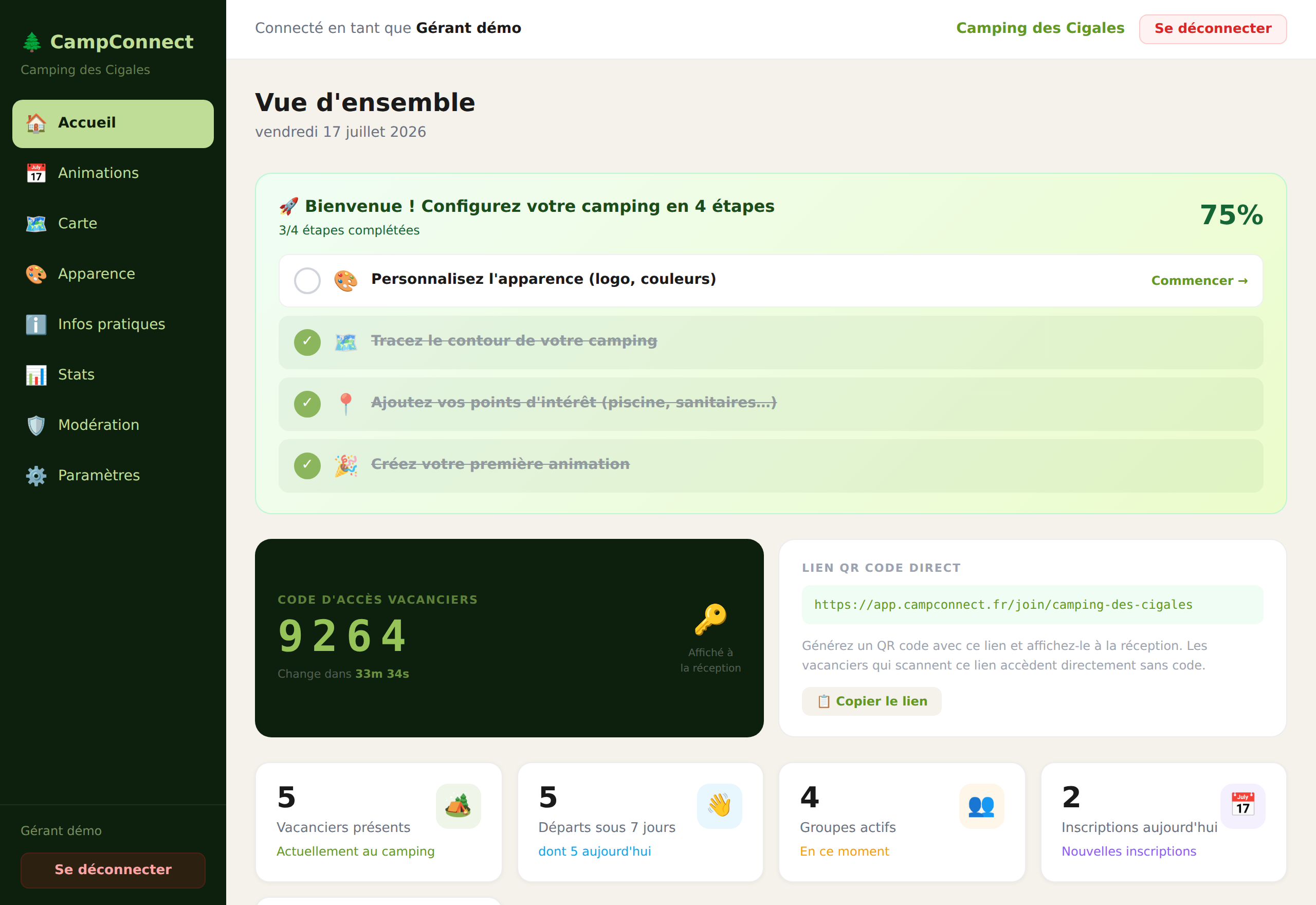Toggle the checkmark for Créez votre première animation
This screenshot has width=1316, height=905.
[307, 466]
